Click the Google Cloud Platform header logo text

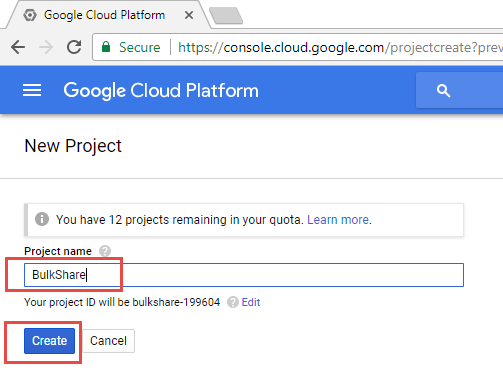click(161, 90)
